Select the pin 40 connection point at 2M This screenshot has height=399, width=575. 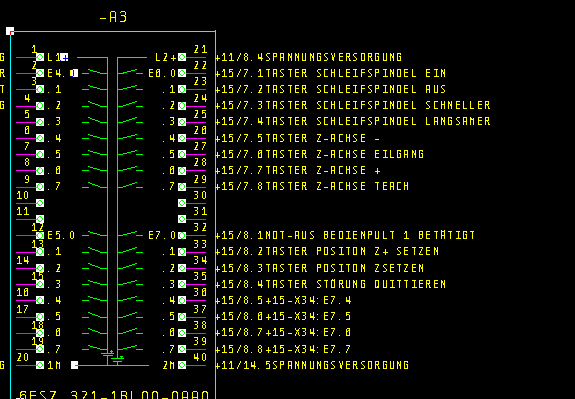pyautogui.click(x=182, y=365)
